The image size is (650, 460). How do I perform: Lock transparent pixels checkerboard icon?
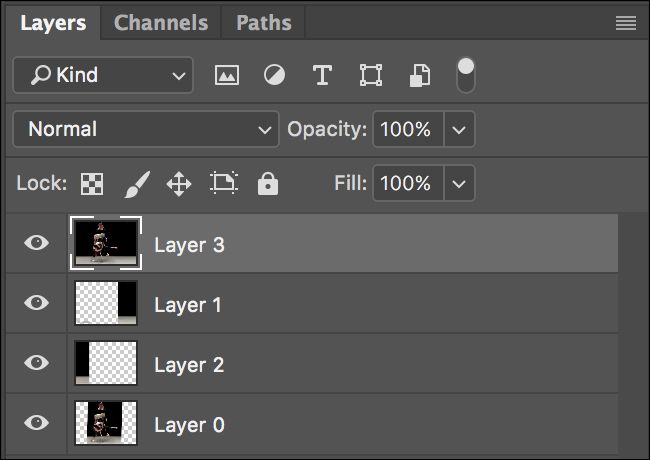tap(92, 184)
